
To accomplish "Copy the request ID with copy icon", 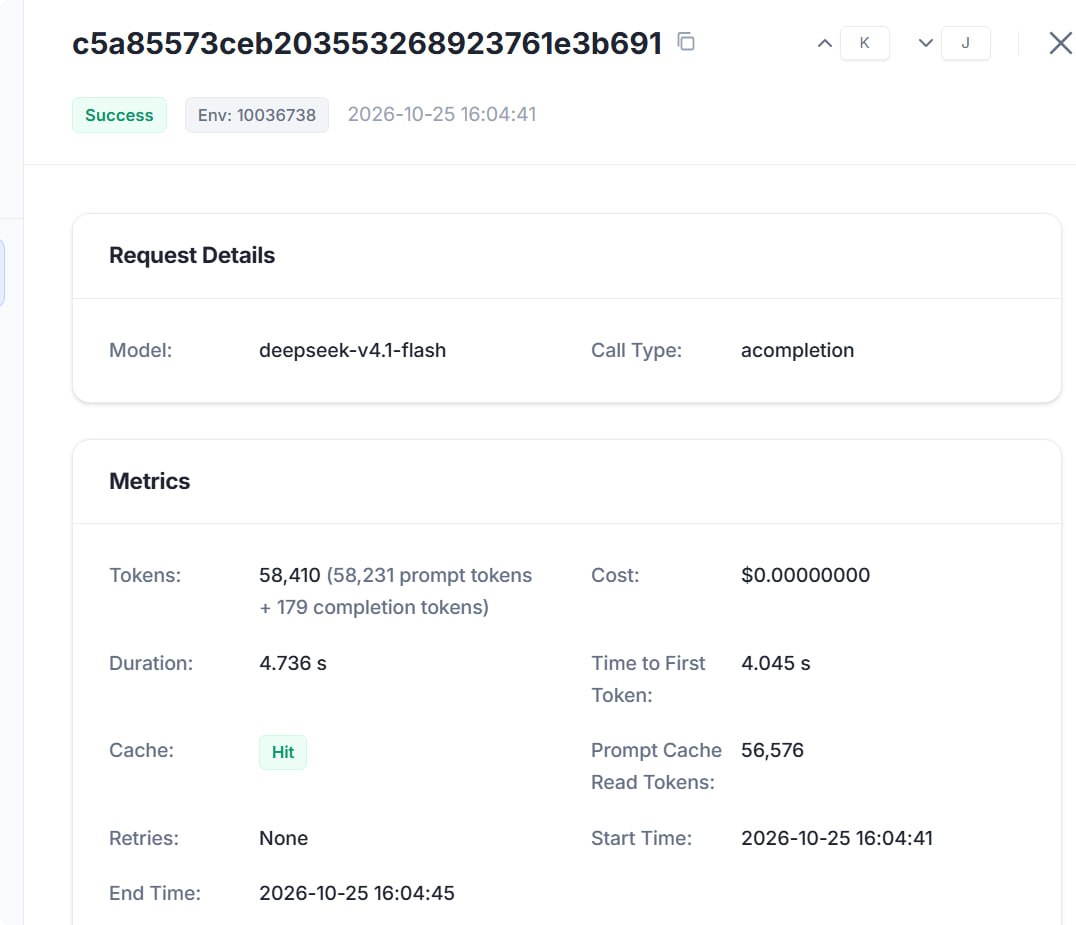I will click(x=686, y=42).
